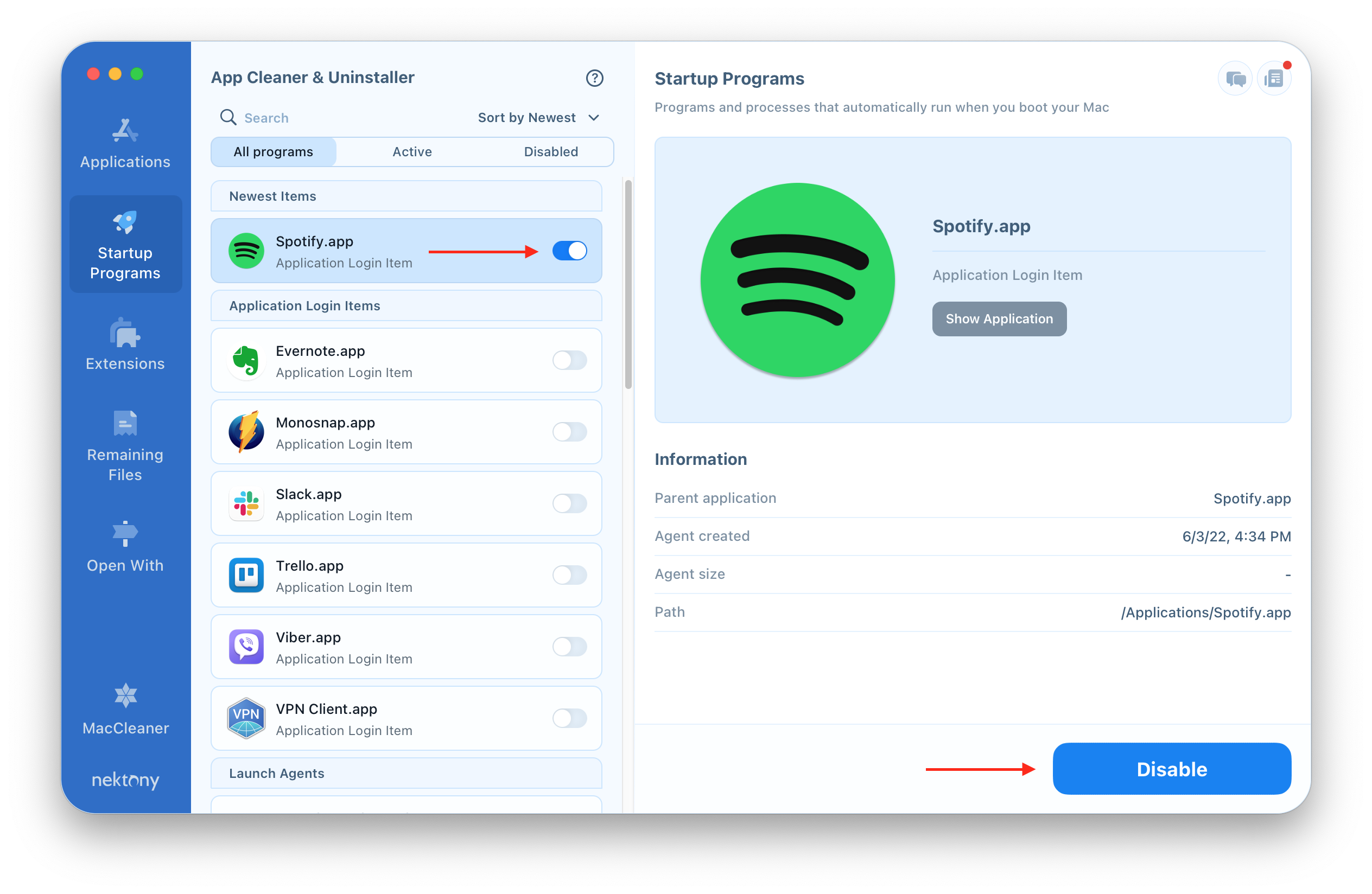1372x894 pixels.
Task: Select All programs tab
Action: pos(273,151)
